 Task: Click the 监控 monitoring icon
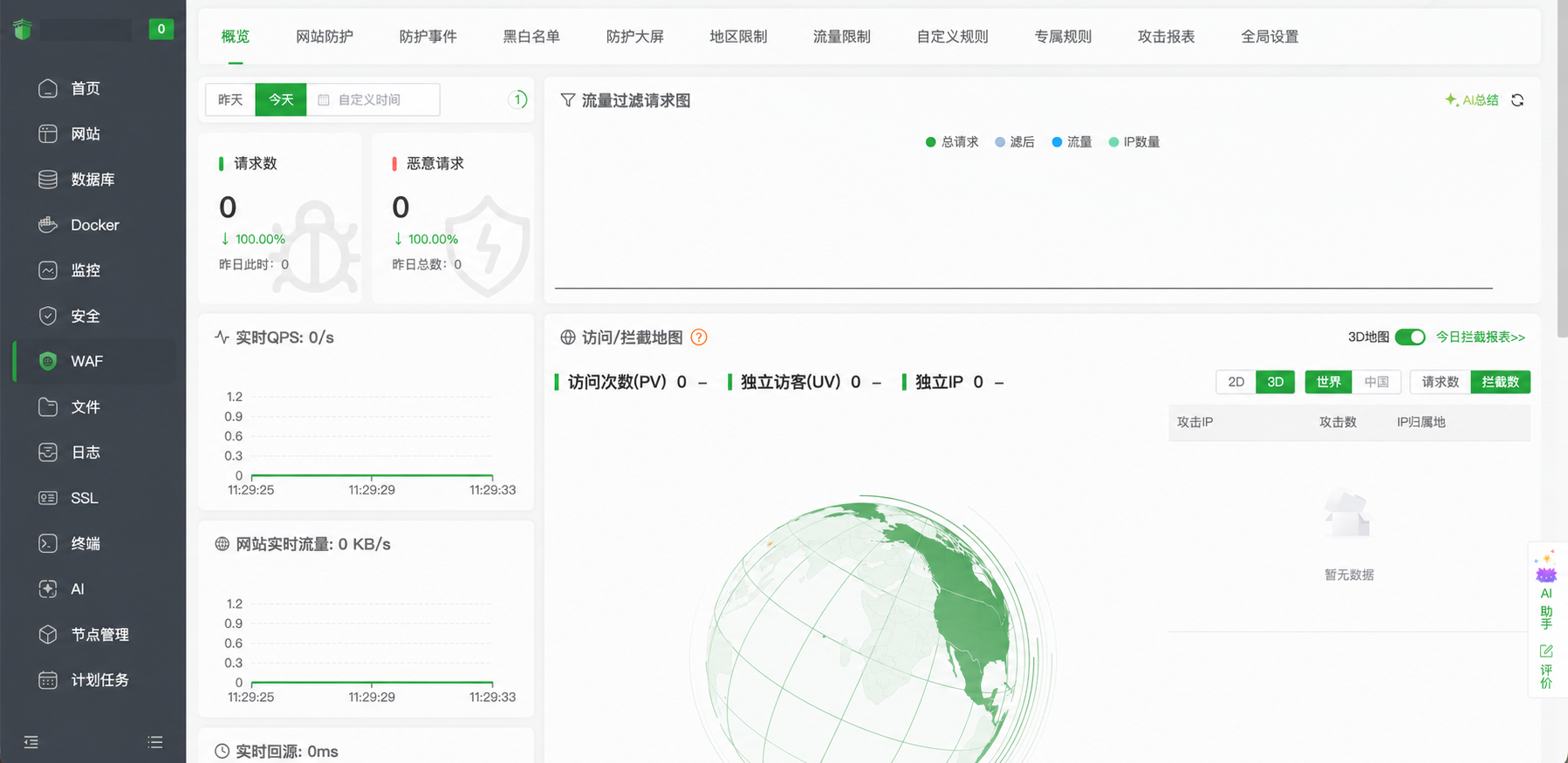pyautogui.click(x=48, y=270)
